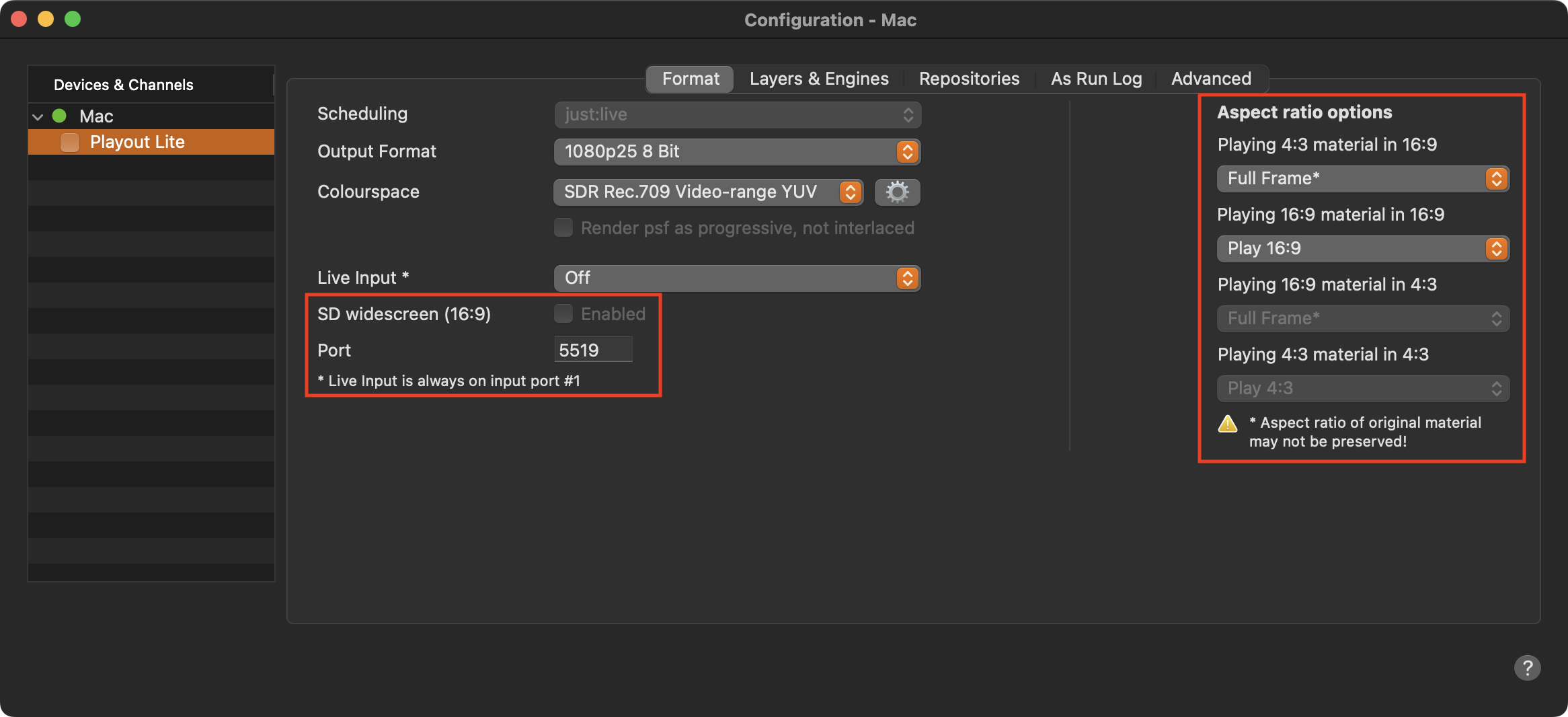Select the Playout Lite channel row
The image size is (1568, 717).
point(151,142)
